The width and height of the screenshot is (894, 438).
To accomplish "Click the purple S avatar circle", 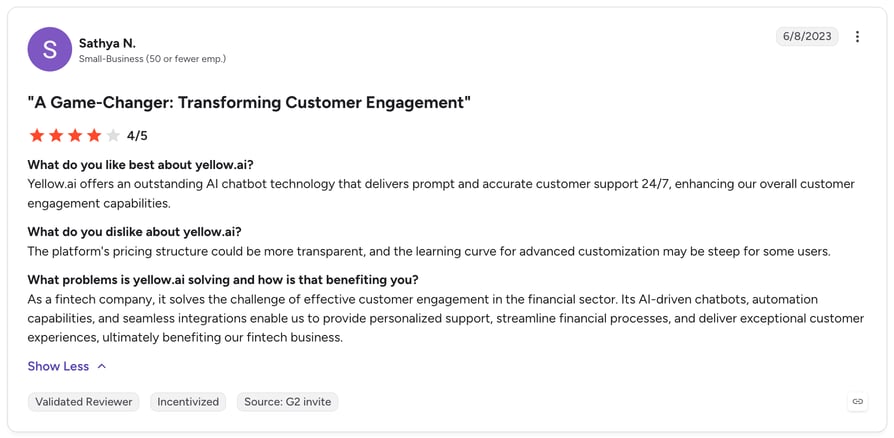I will point(50,49).
